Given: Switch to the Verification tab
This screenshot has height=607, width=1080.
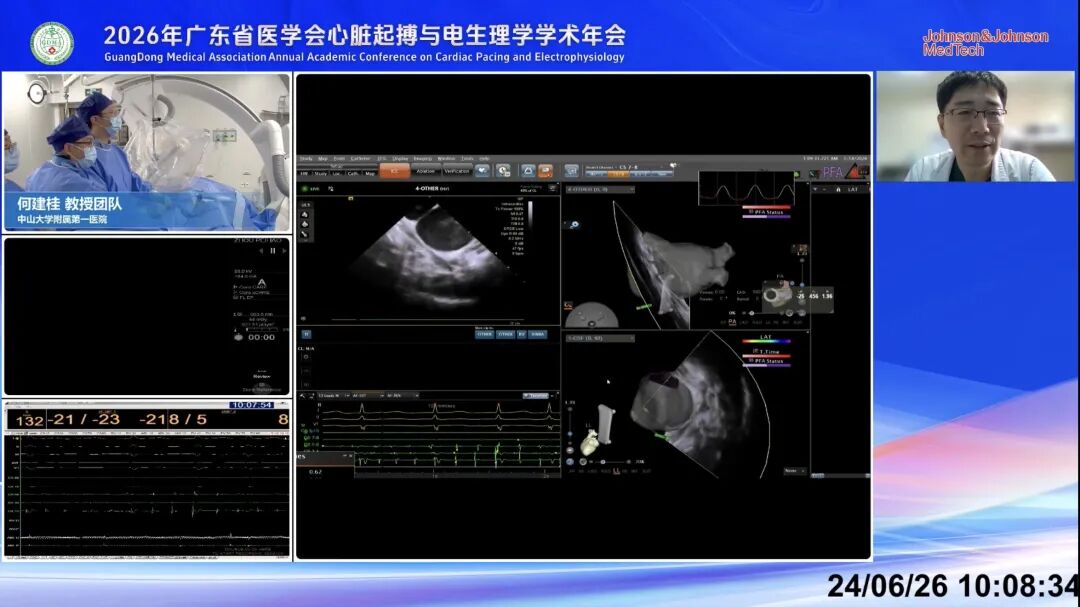Looking at the screenshot, I should click(x=457, y=171).
